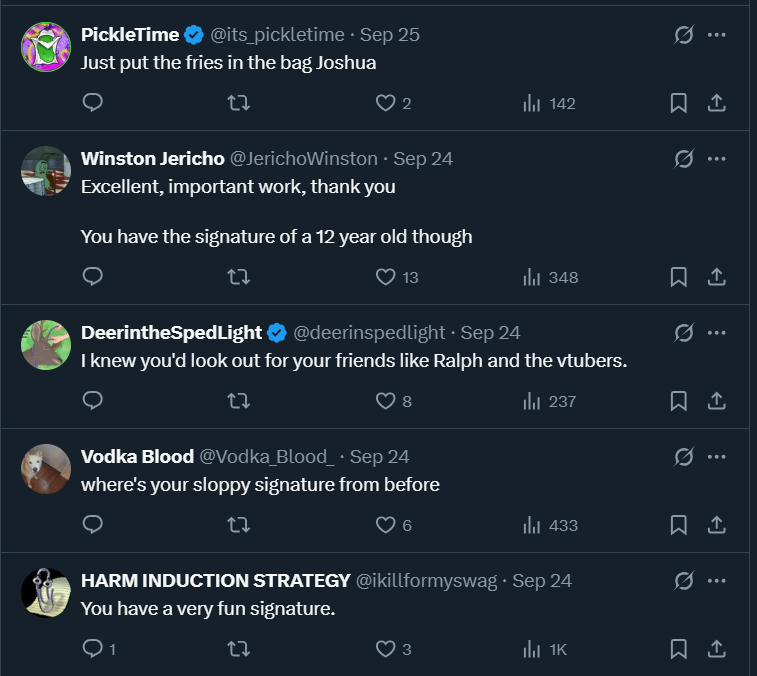Open more options for DeerintheSpedLight's tweet
757x676 pixels.
coord(716,333)
